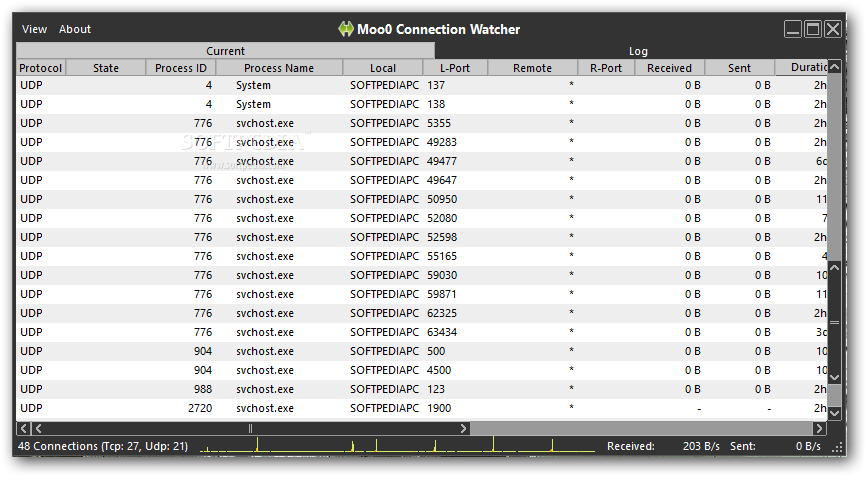This screenshot has width=867, height=477.
Task: Click the 203 B/s received rate
Action: click(x=701, y=446)
